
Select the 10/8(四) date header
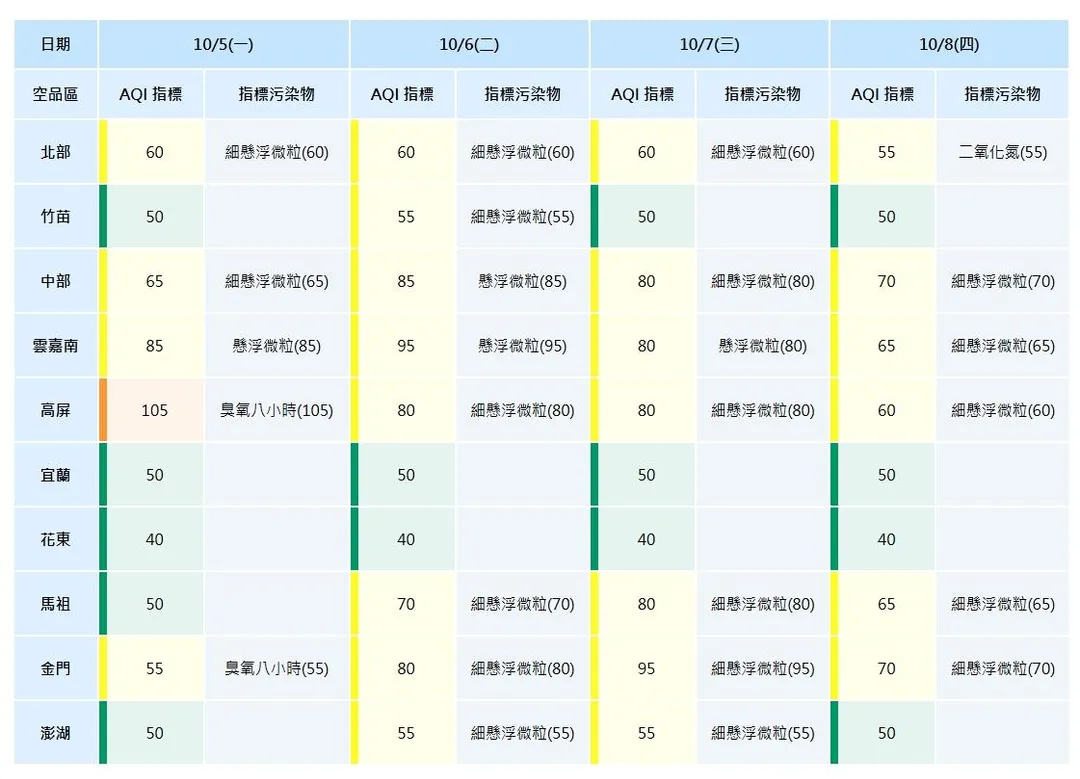[949, 45]
